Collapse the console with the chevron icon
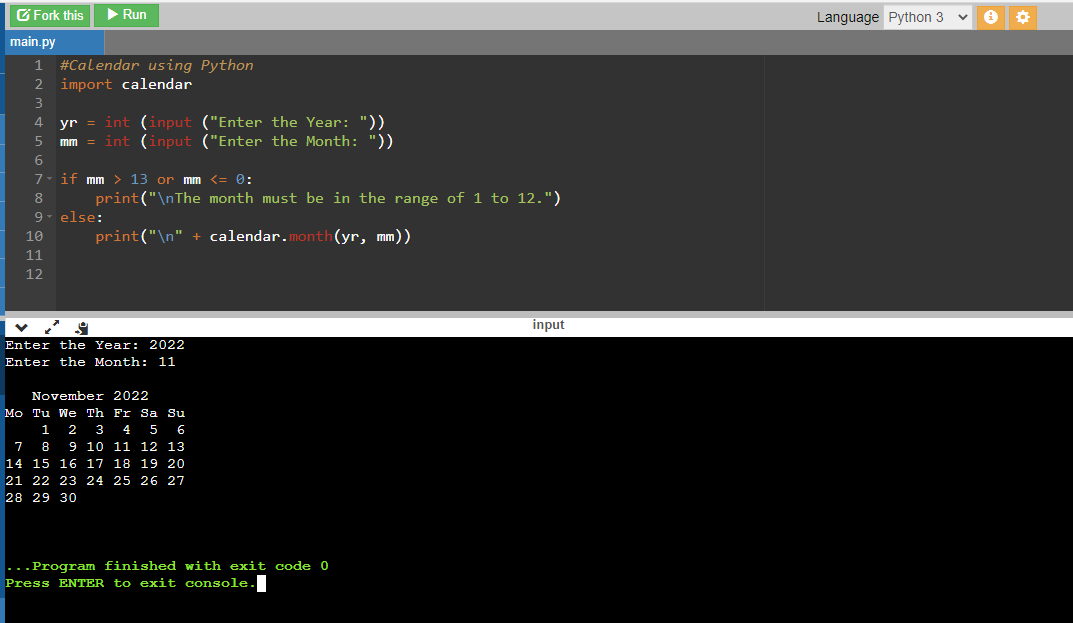The width and height of the screenshot is (1073, 623). tap(21, 327)
